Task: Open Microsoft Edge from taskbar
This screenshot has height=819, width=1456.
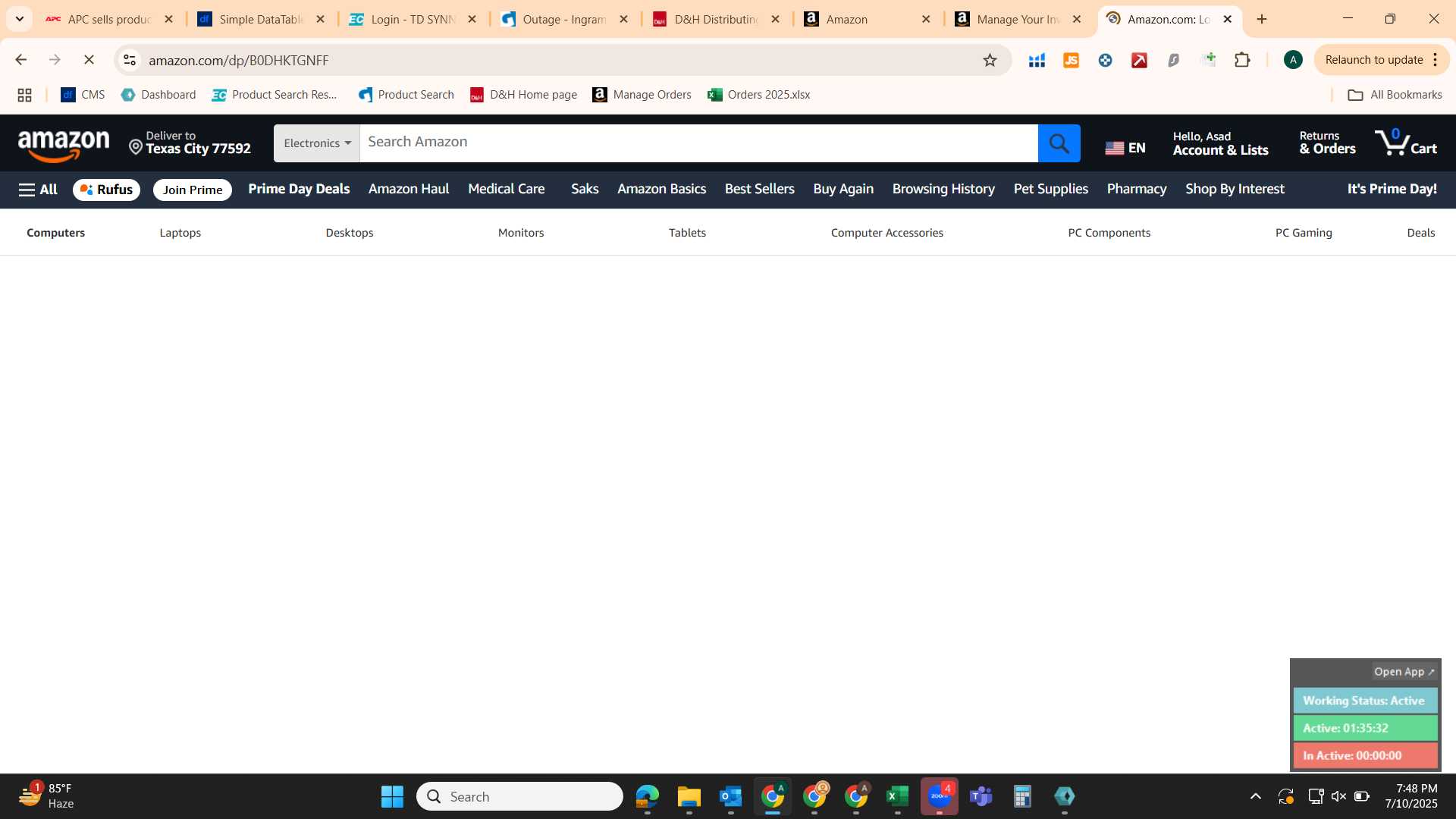Action: (x=647, y=796)
